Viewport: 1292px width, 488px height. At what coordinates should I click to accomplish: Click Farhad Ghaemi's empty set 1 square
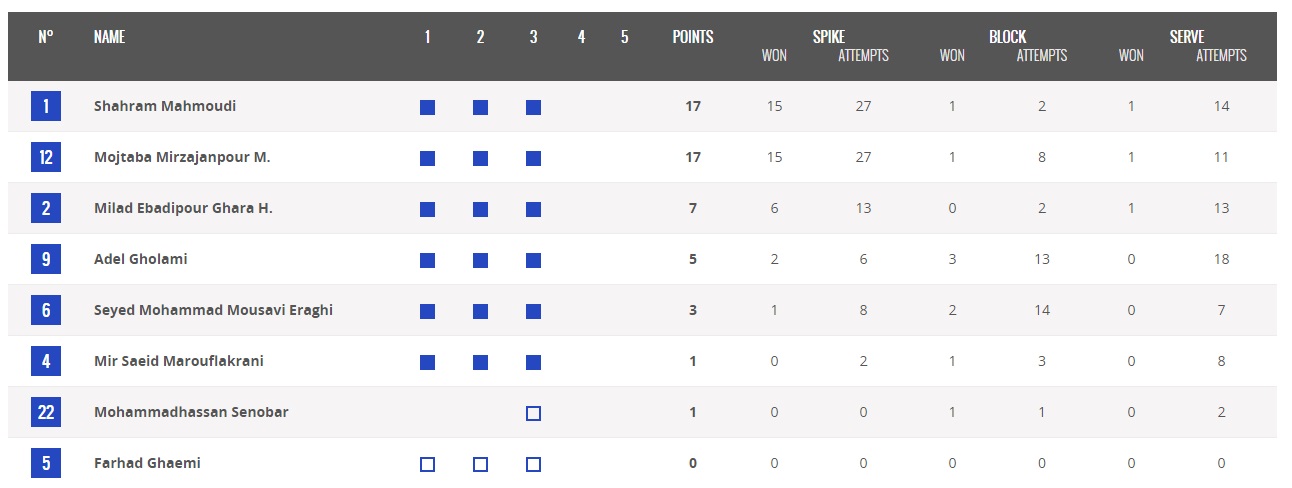click(x=427, y=464)
